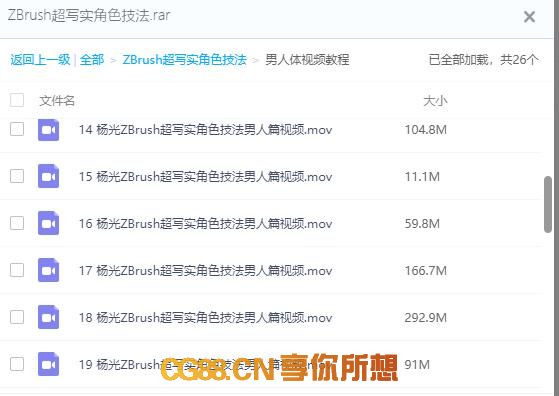This screenshot has height=396, width=559.
Task: Check the box for file 14 .mov
Action: (17, 129)
